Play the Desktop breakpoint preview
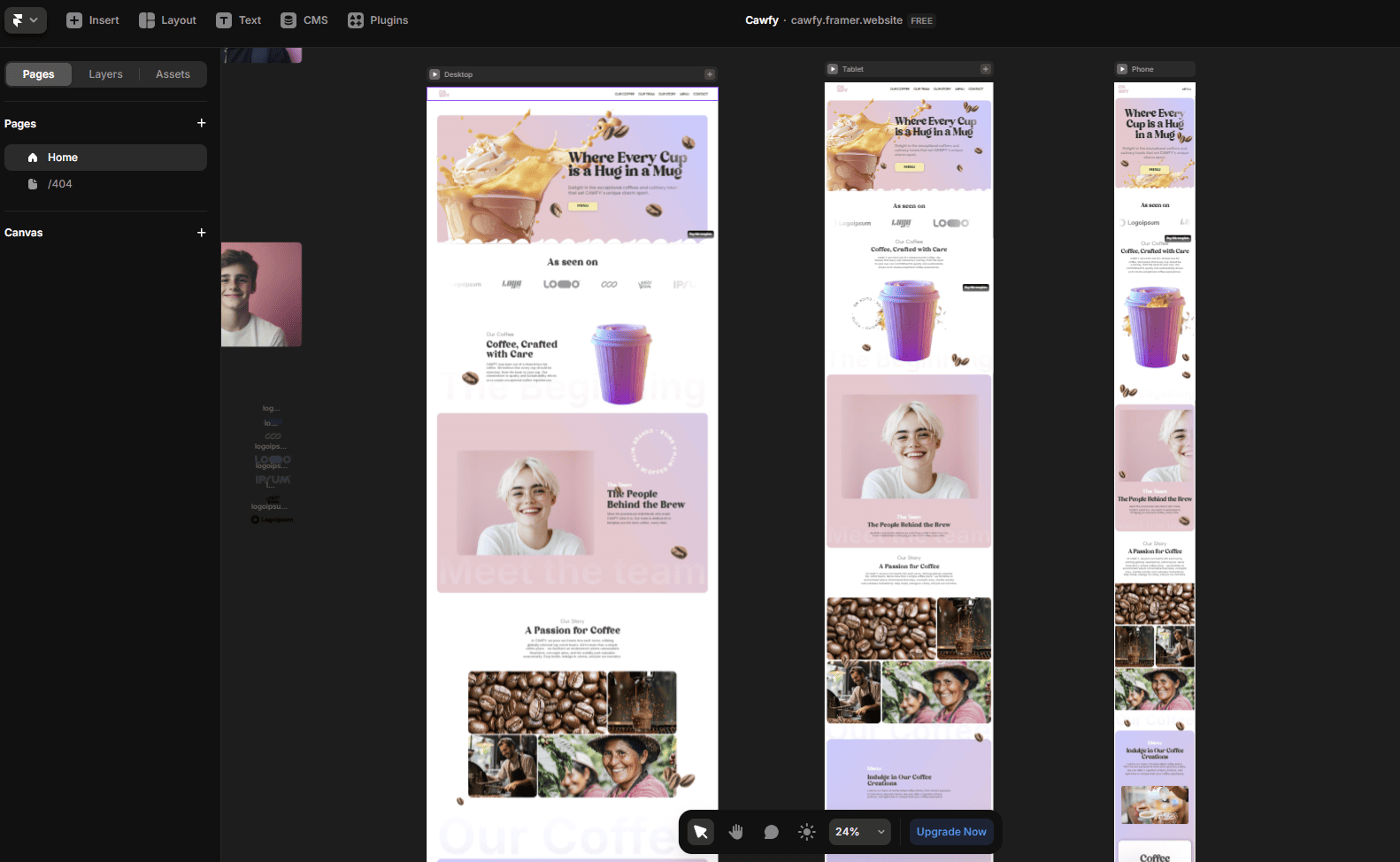This screenshot has height=862, width=1400. tap(435, 74)
